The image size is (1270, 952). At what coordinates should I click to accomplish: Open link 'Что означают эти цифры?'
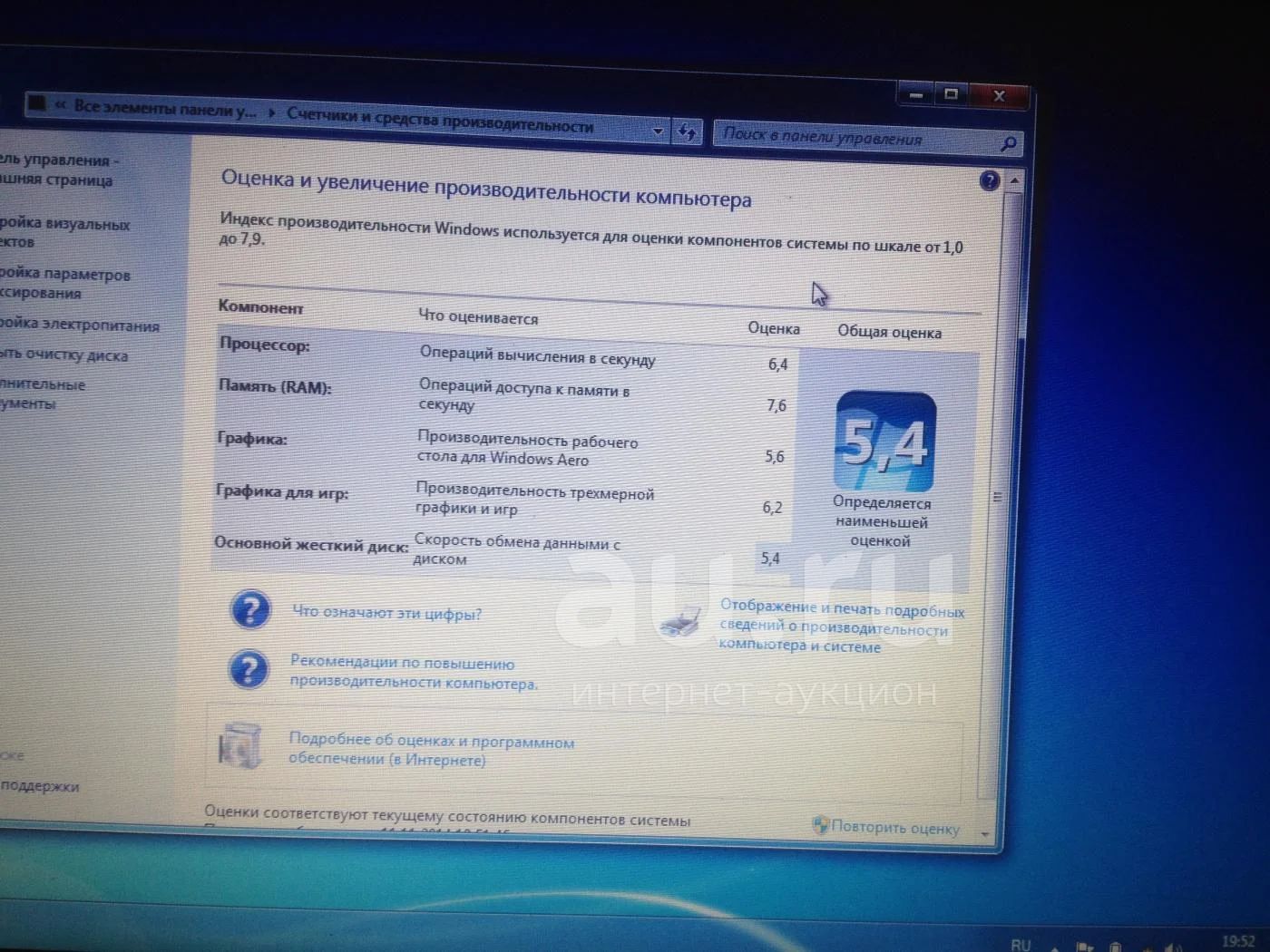pos(386,613)
